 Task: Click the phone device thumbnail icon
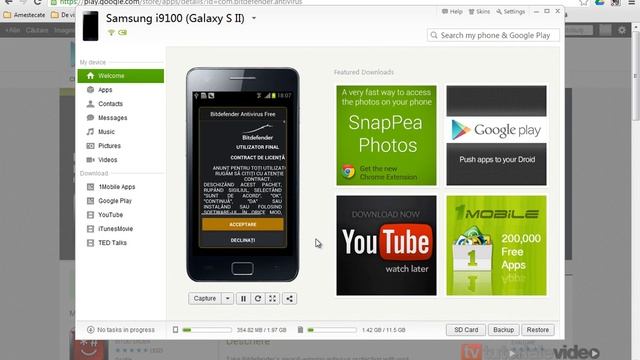tap(91, 26)
